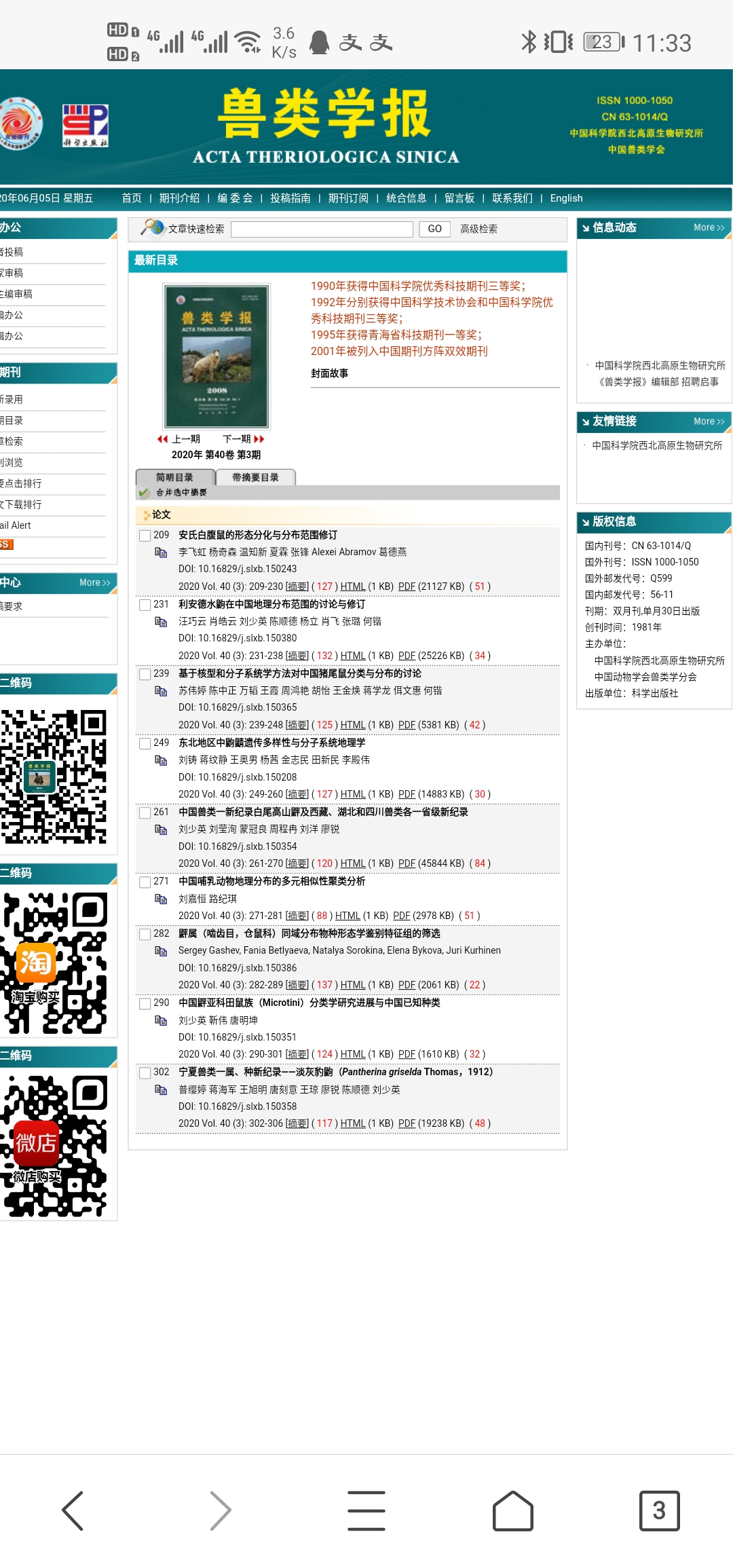733x1568 pixels.
Task: Open the browser tabs switcher showing 3
Action: (x=658, y=1510)
